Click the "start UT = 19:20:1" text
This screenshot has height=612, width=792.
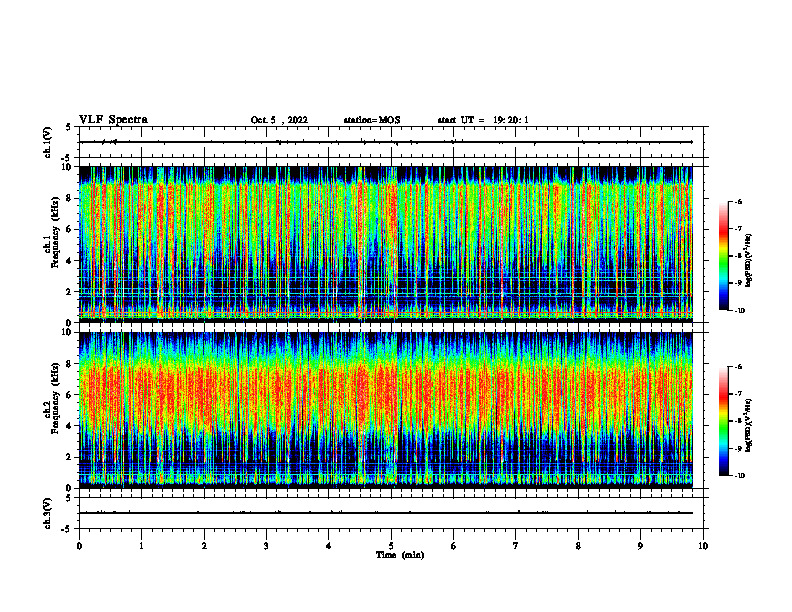coord(483,120)
